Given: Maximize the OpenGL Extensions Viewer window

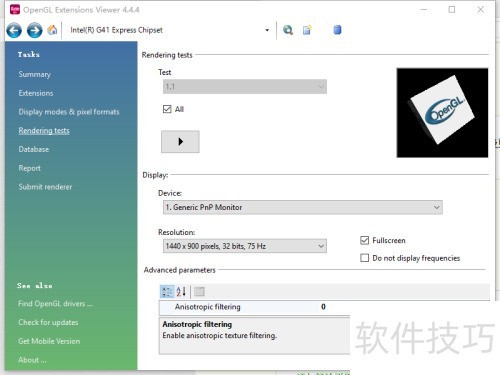Looking at the screenshot, I should [x=452, y=10].
